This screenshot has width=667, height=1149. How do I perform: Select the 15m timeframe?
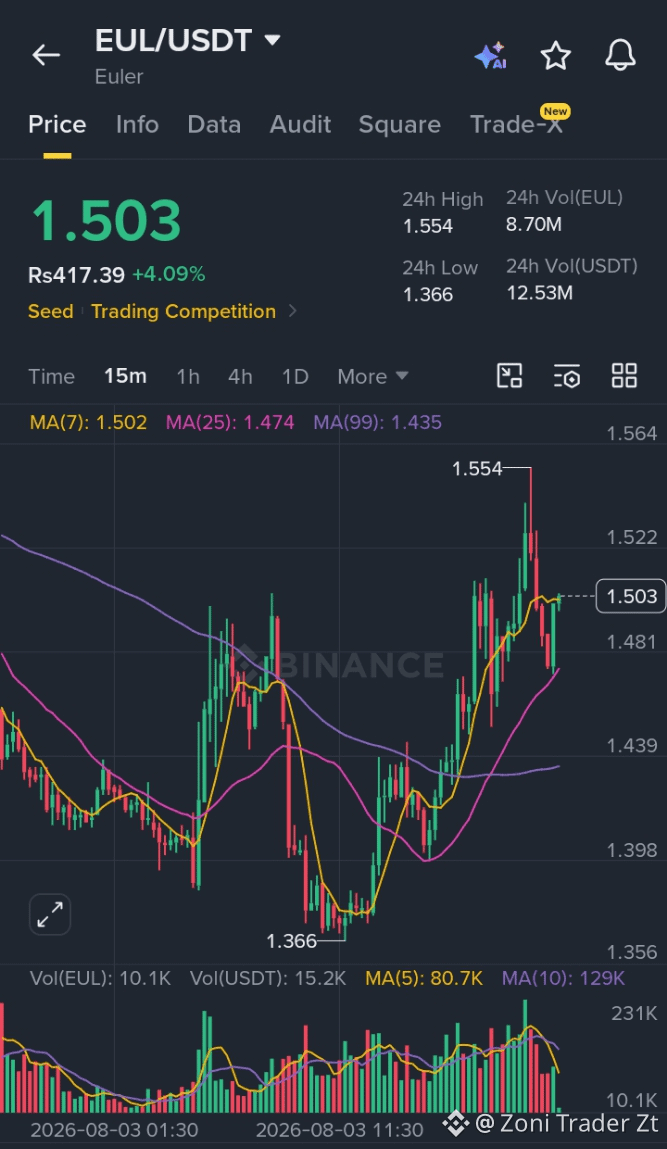point(125,377)
